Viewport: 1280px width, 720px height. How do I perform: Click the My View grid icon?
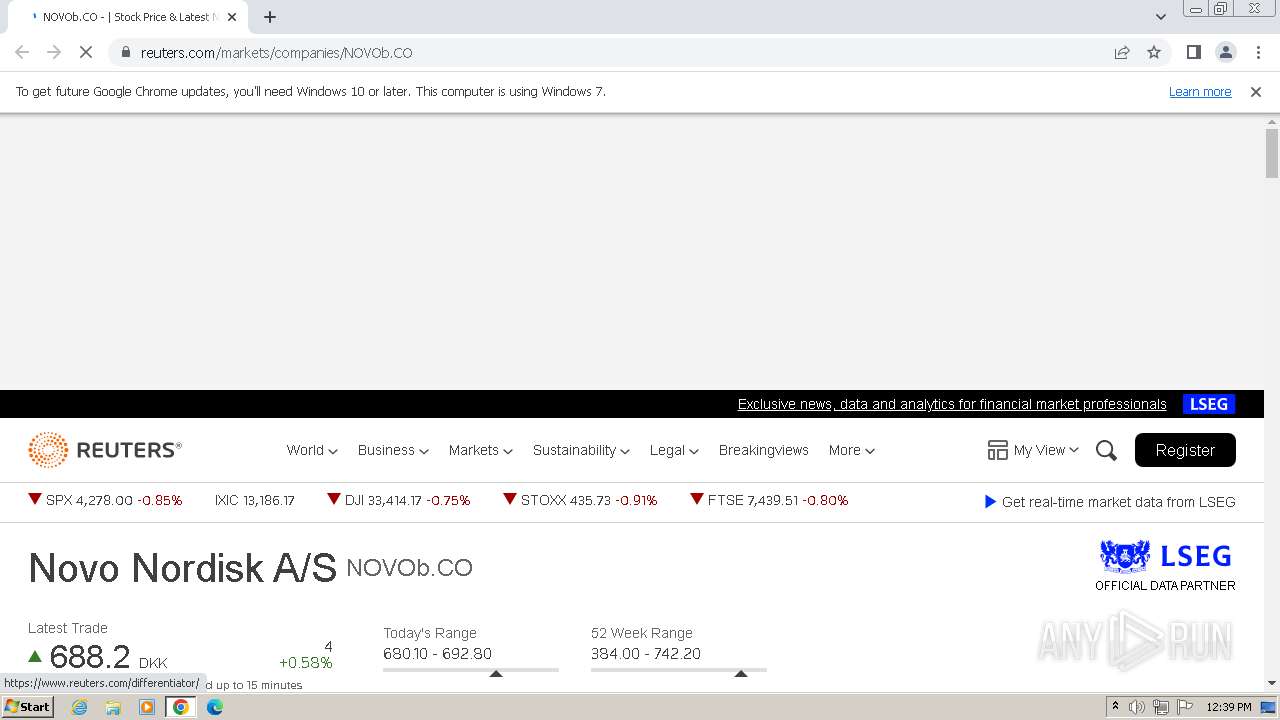tap(997, 450)
